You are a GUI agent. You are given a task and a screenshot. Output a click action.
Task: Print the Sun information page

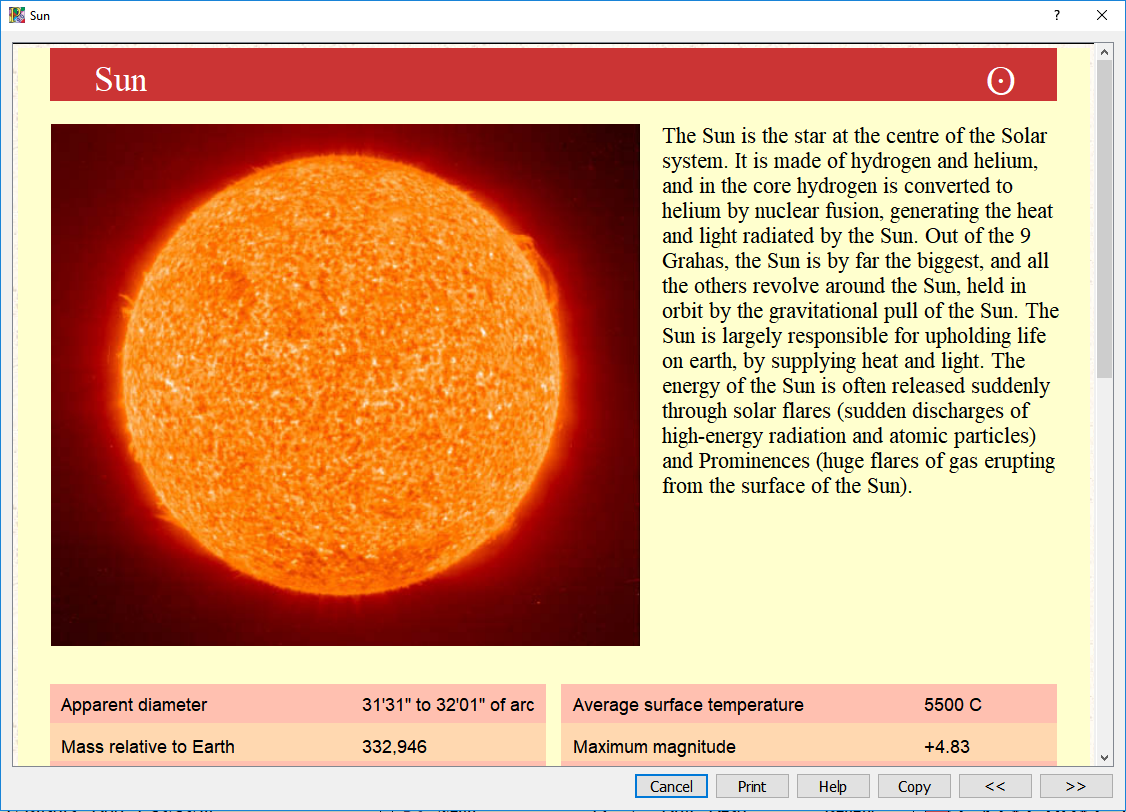(x=752, y=786)
